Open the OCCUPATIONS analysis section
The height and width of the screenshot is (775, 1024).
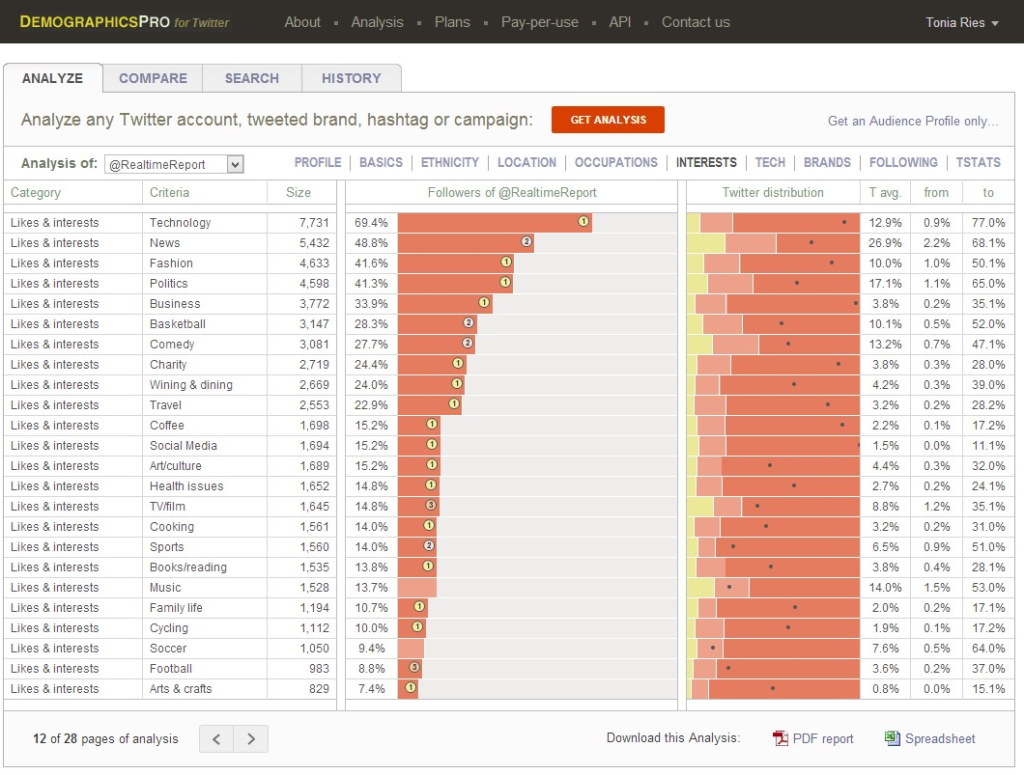pos(616,163)
